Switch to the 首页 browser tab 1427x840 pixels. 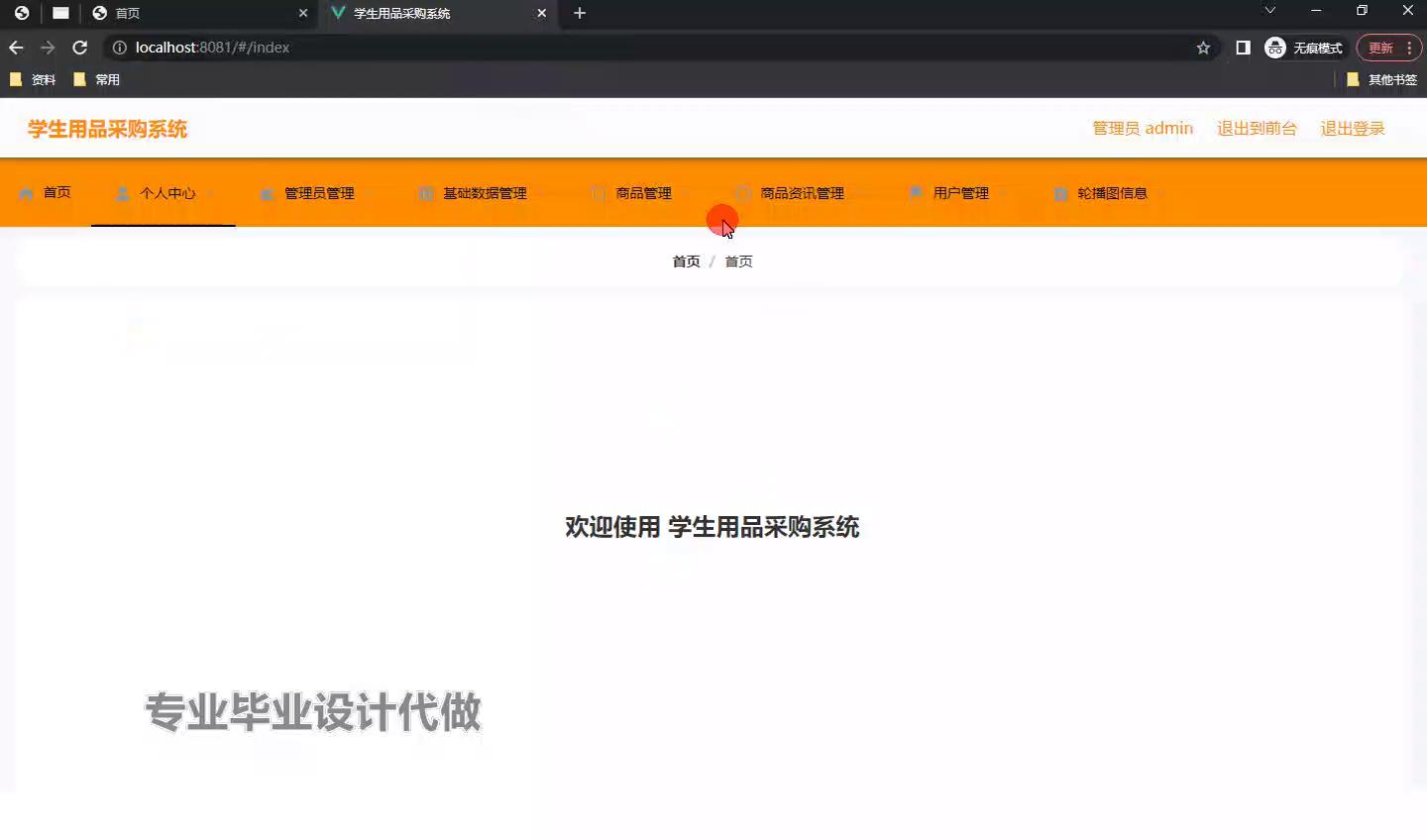[198, 13]
